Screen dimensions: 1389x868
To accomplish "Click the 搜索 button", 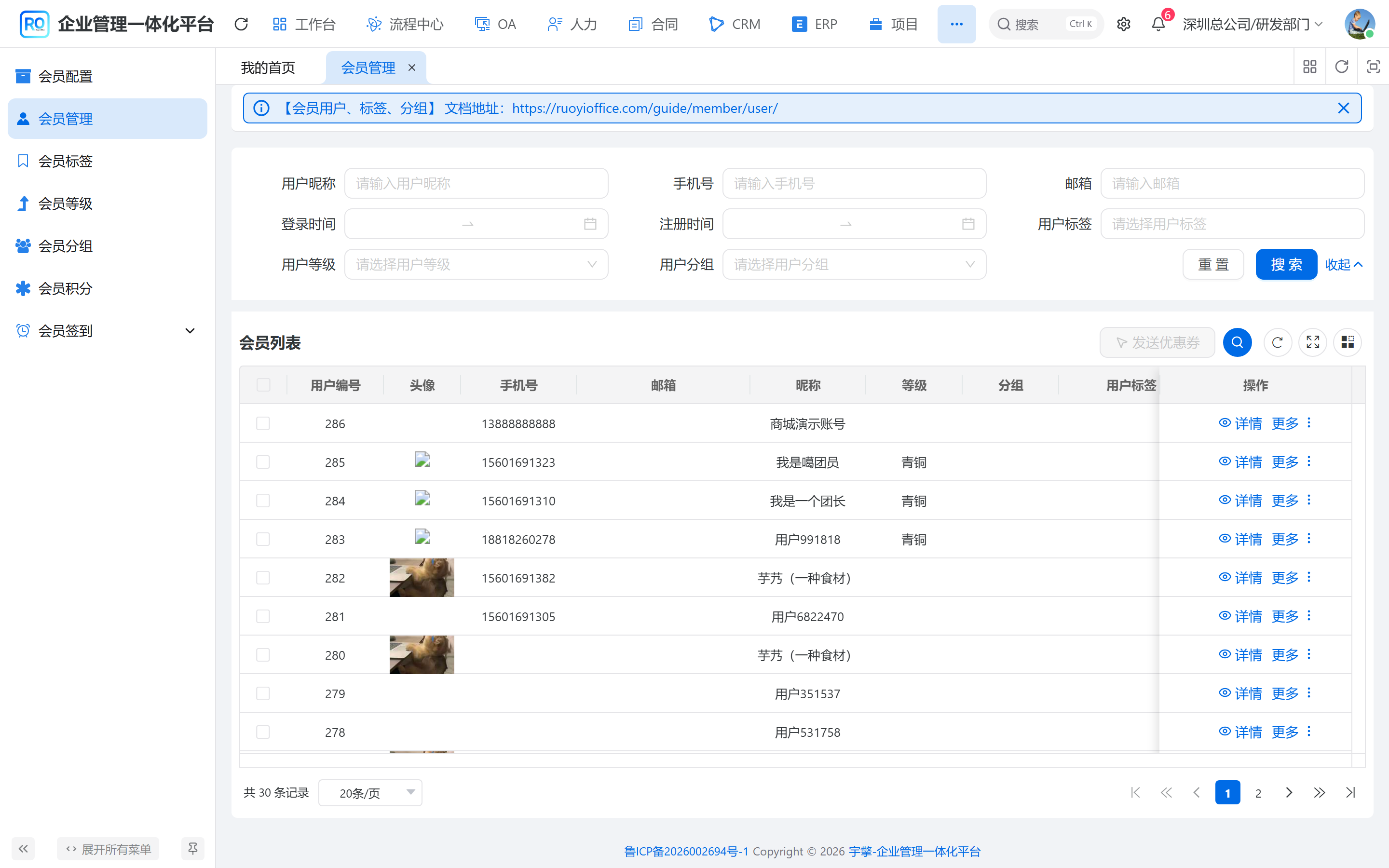I will tap(1286, 265).
